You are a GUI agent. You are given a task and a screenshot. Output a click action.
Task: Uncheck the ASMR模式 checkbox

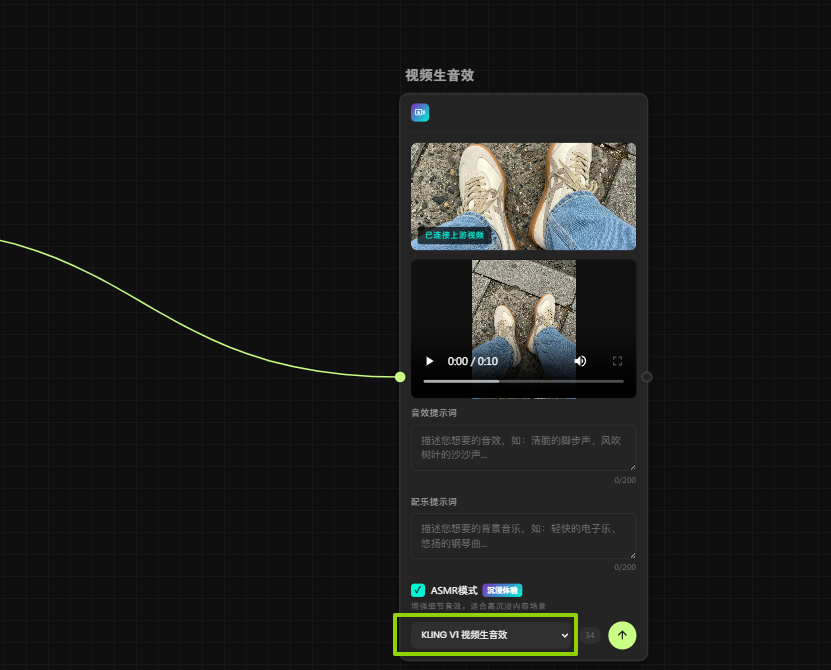click(x=418, y=590)
